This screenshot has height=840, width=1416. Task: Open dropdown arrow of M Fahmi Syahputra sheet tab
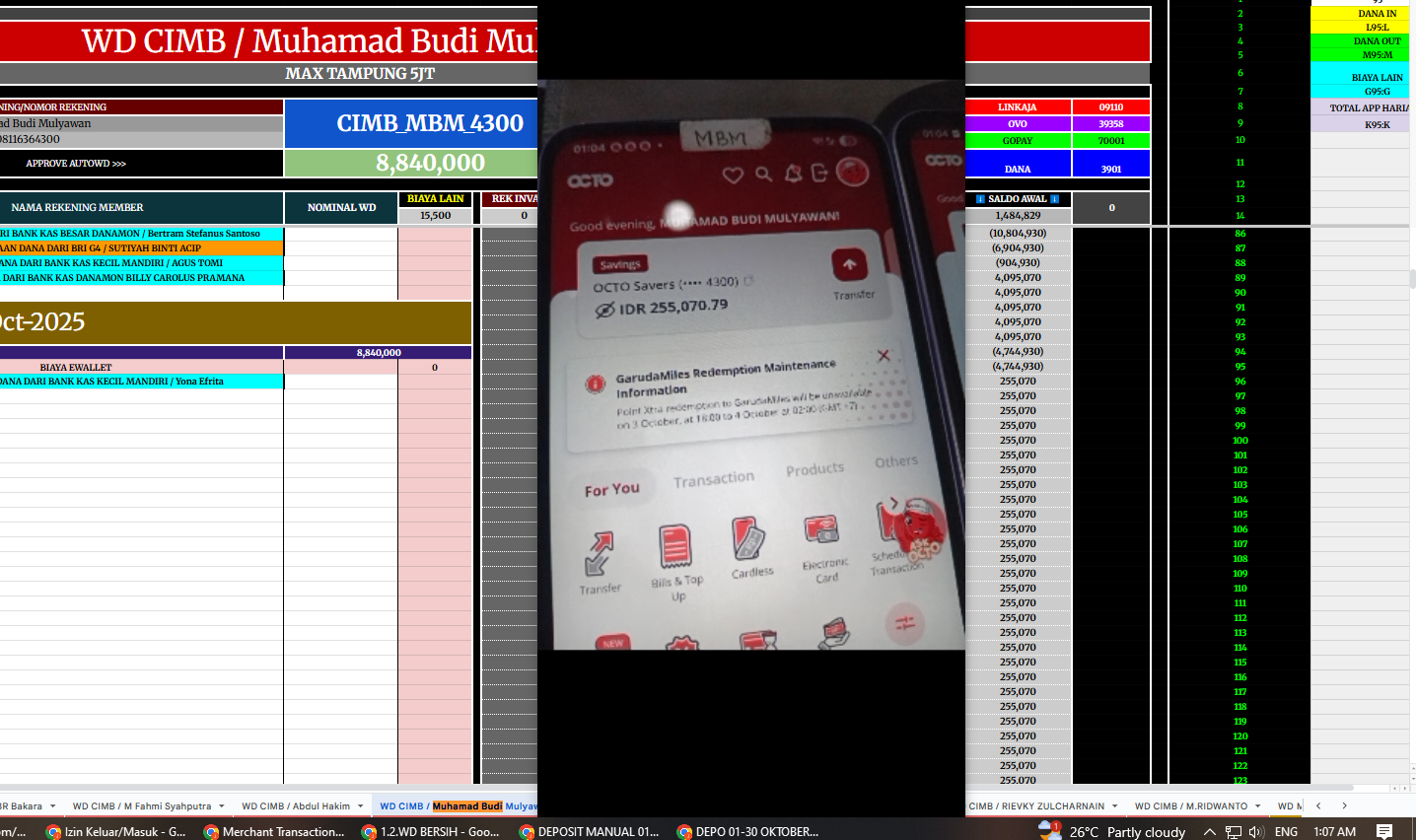pos(222,806)
